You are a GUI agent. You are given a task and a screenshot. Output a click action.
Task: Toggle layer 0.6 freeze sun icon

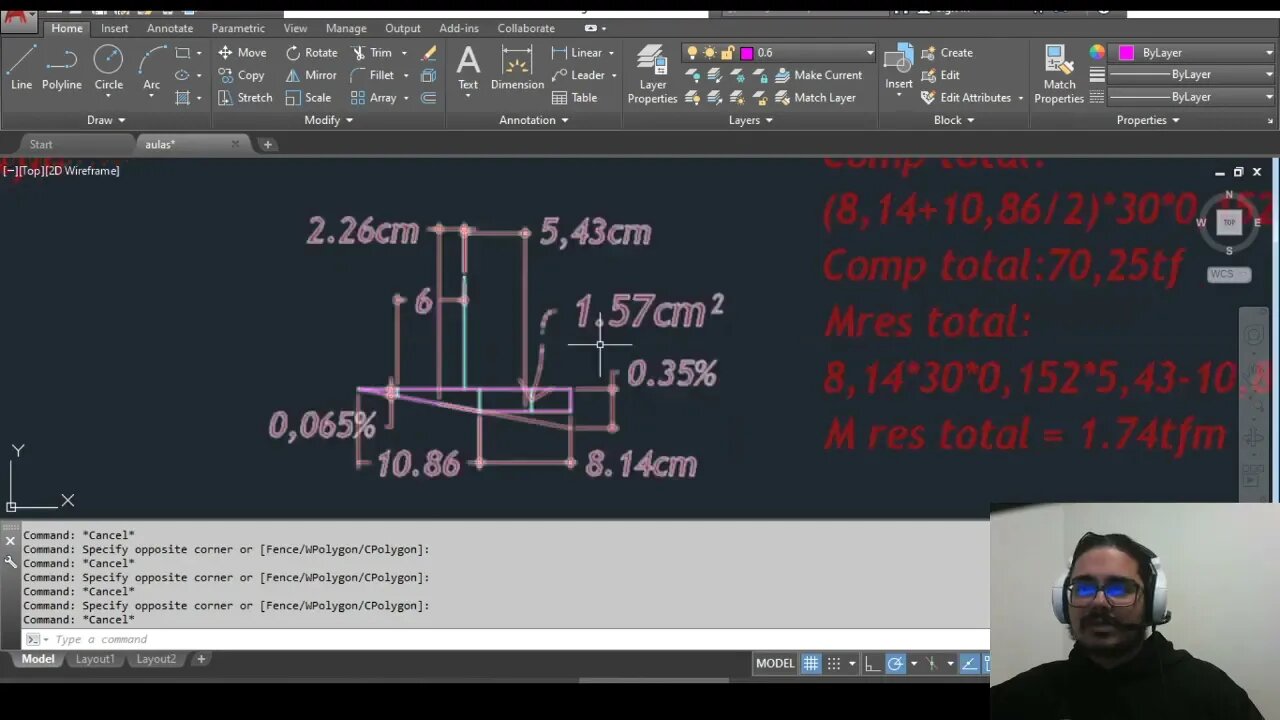(x=709, y=53)
